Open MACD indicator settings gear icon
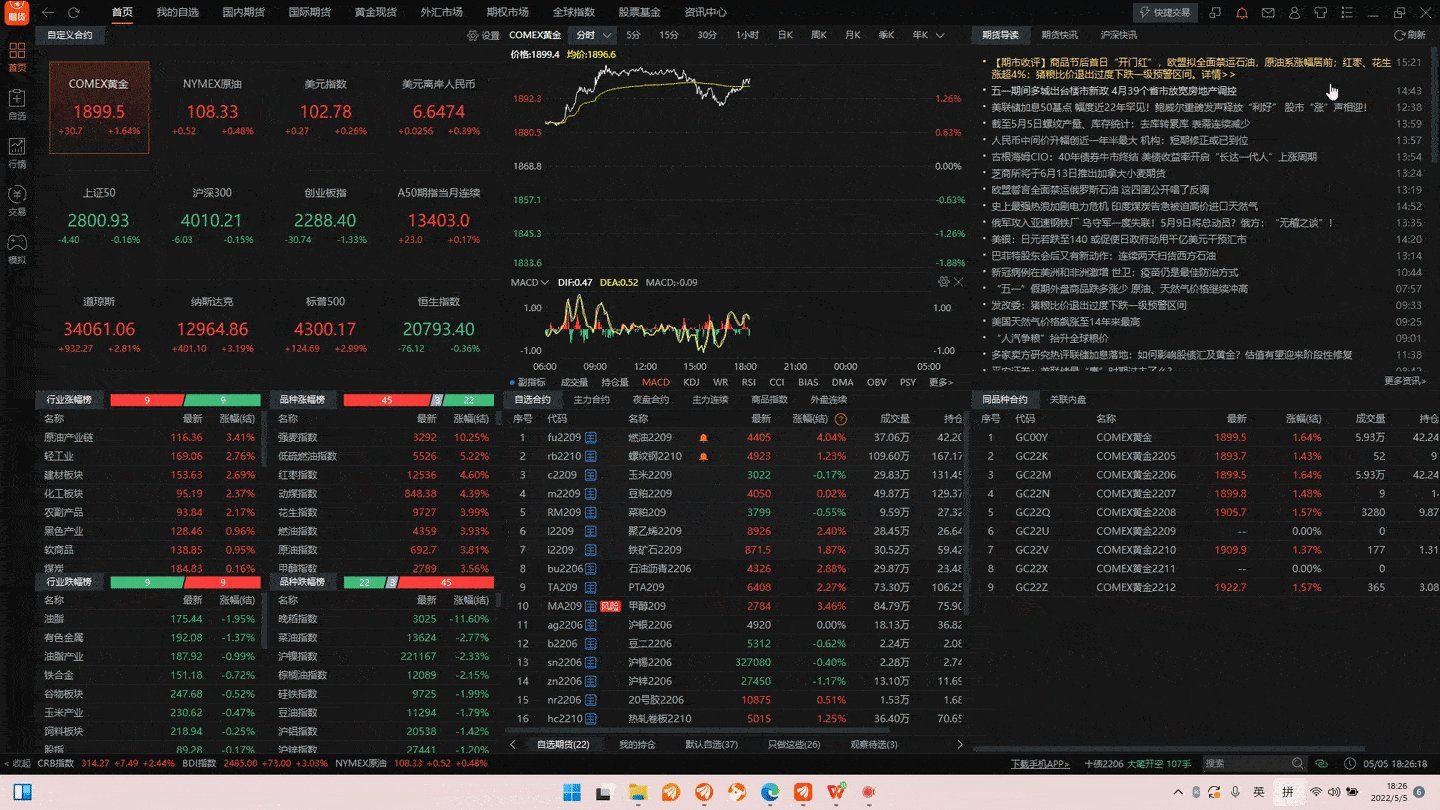Viewport: 1440px width, 810px height. coord(943,282)
